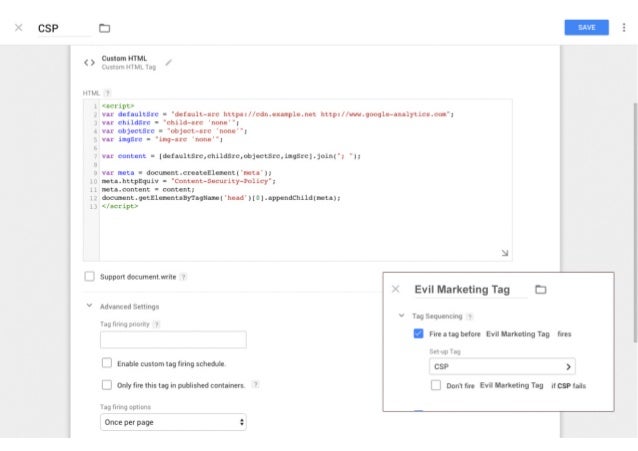Click the editor expand arrow icon
638x451 pixels.
tap(505, 253)
